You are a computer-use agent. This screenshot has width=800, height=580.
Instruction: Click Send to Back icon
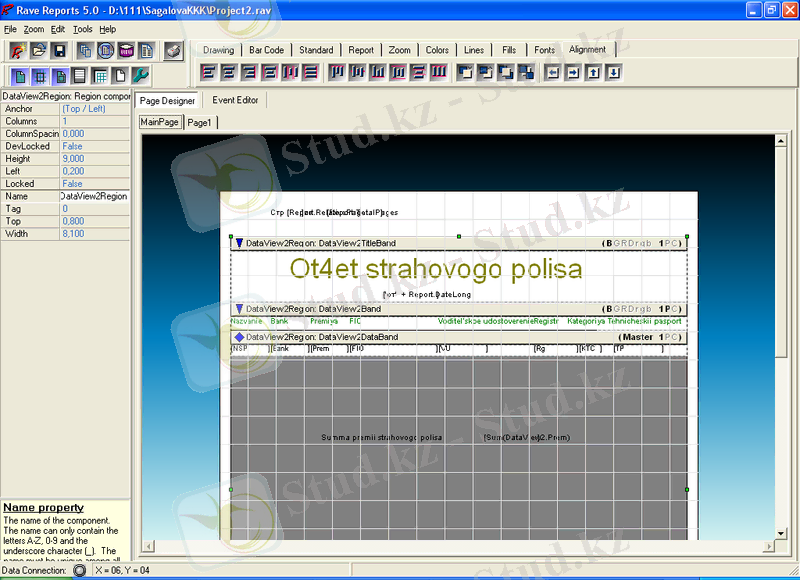point(526,72)
